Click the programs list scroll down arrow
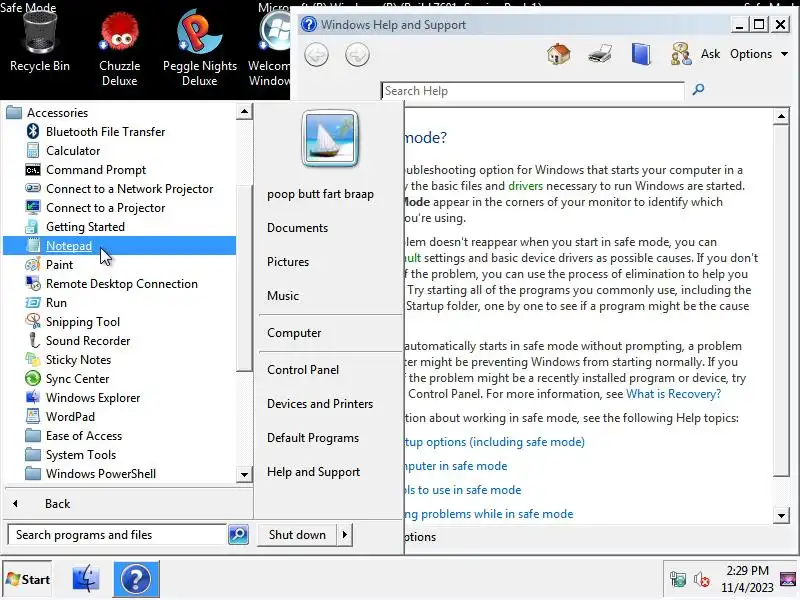Screen dimensions: 800x600 (244, 474)
